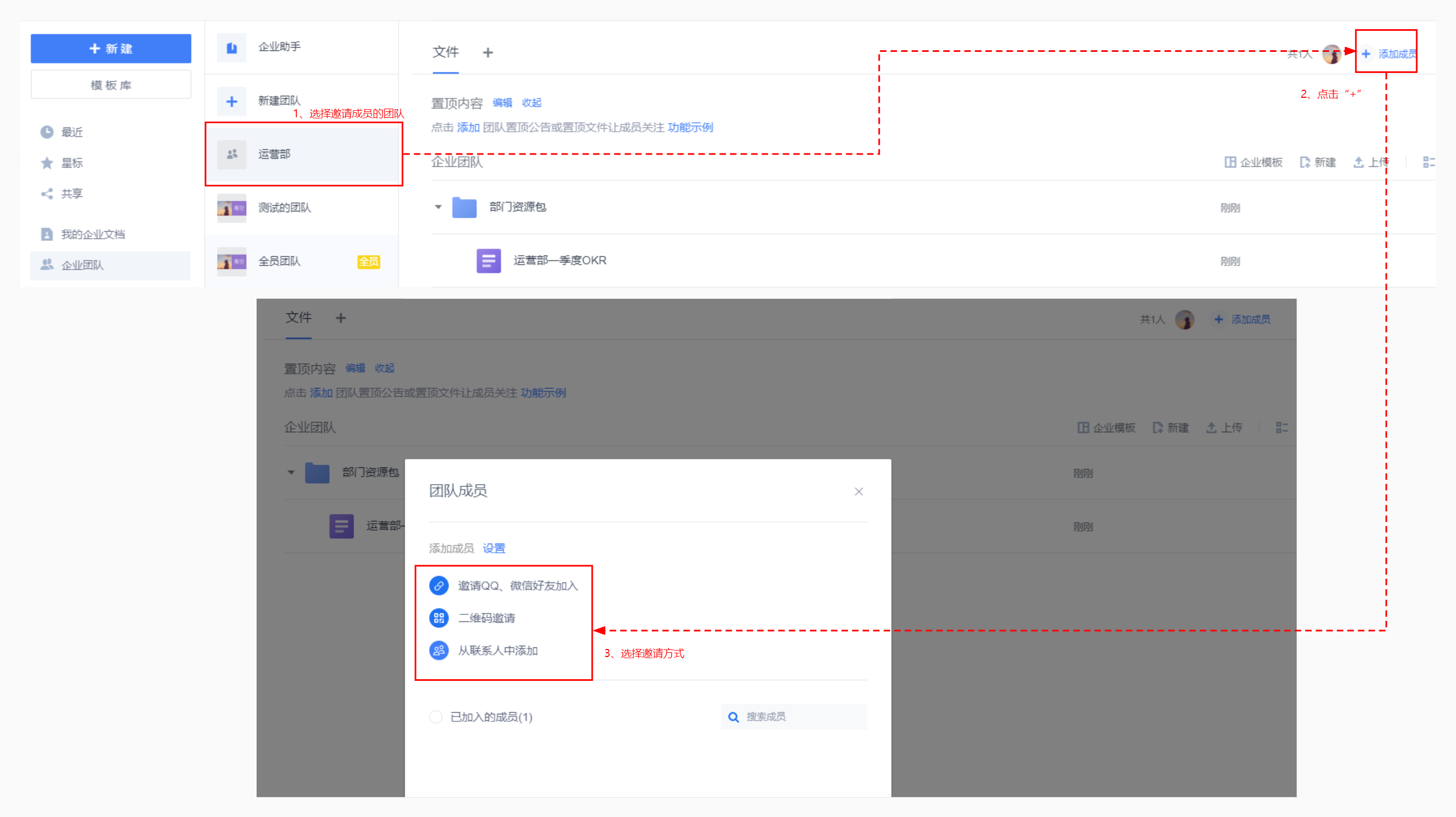This screenshot has width=1456, height=817.
Task: Click the 全员 yellow badge
Action: [x=369, y=262]
